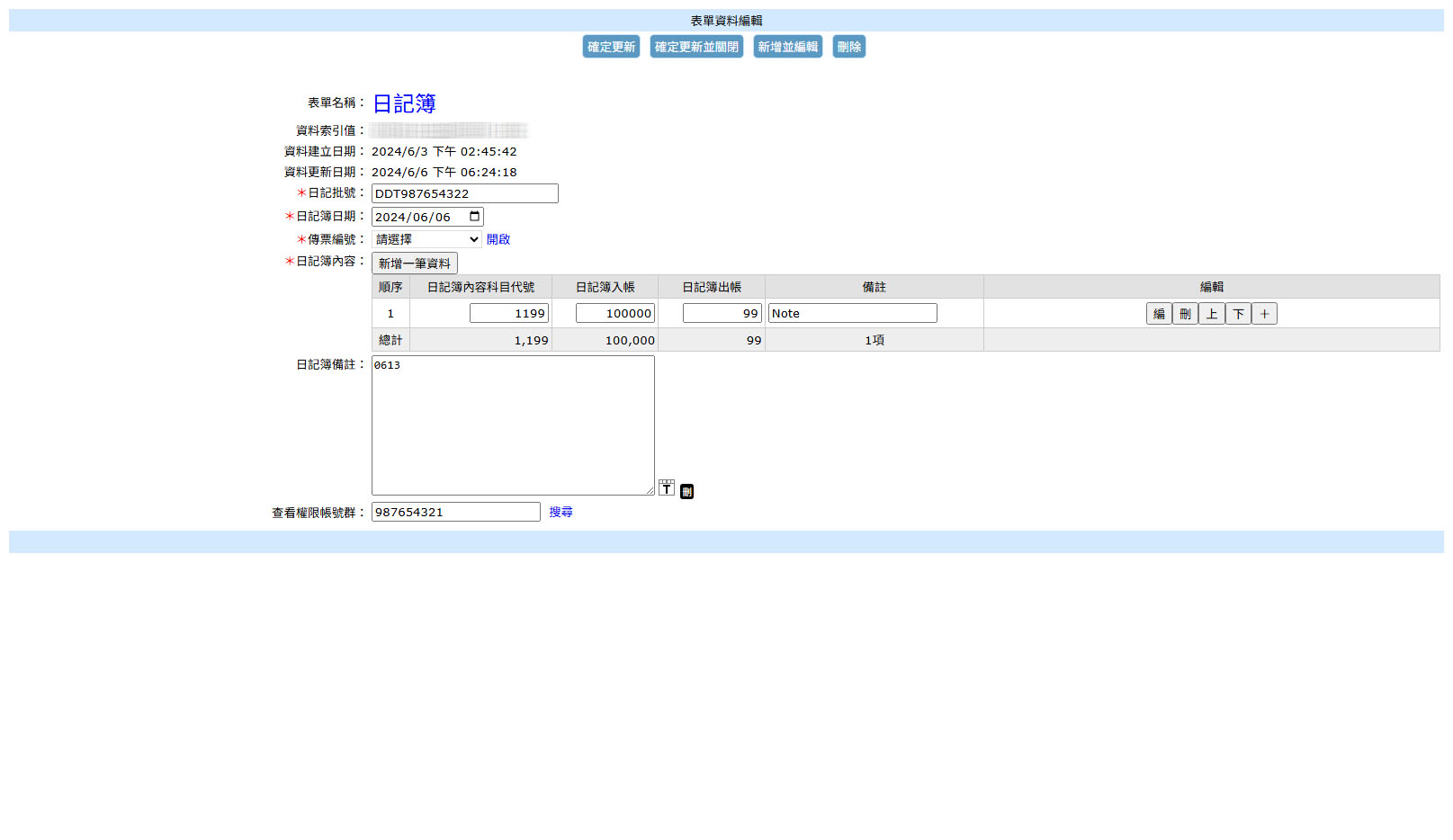Open the 傳票編號 請選擇 dropdown
This screenshot has width=1453, height=840.
coord(426,239)
